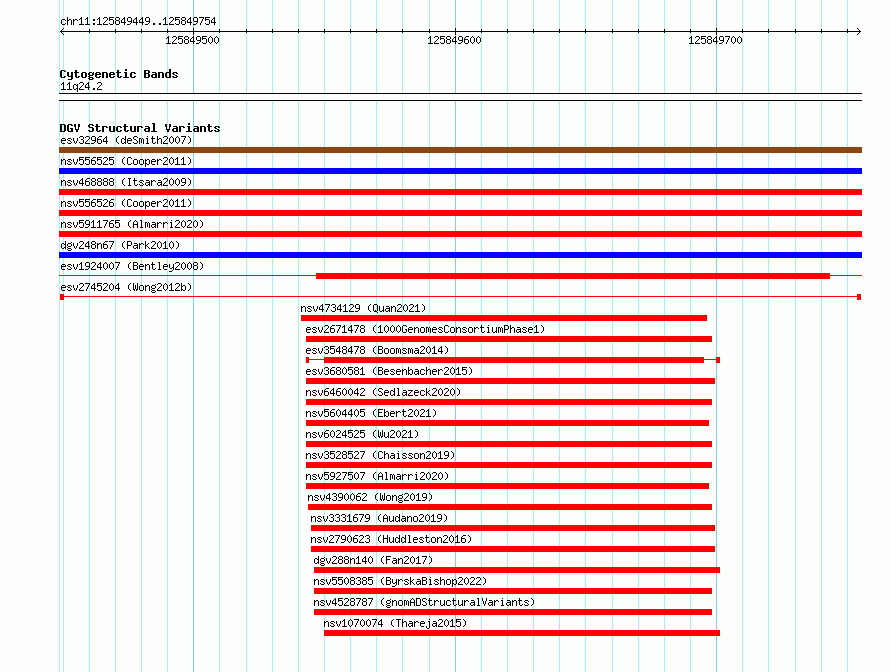Select nsv3528527 (Chaisson2019) label
The width and height of the screenshot is (890, 672).
coord(380,455)
